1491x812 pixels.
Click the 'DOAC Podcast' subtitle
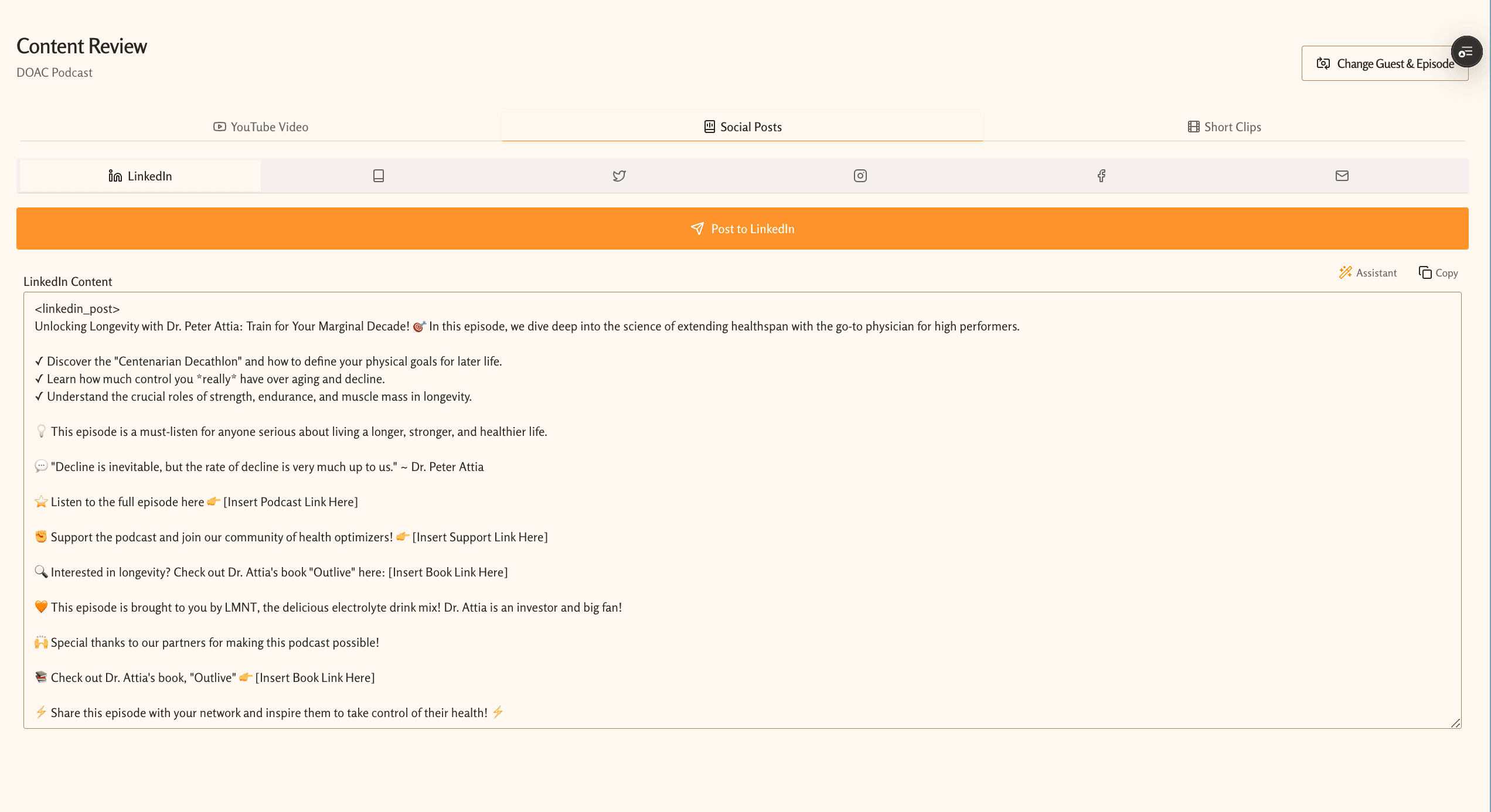[x=55, y=73]
